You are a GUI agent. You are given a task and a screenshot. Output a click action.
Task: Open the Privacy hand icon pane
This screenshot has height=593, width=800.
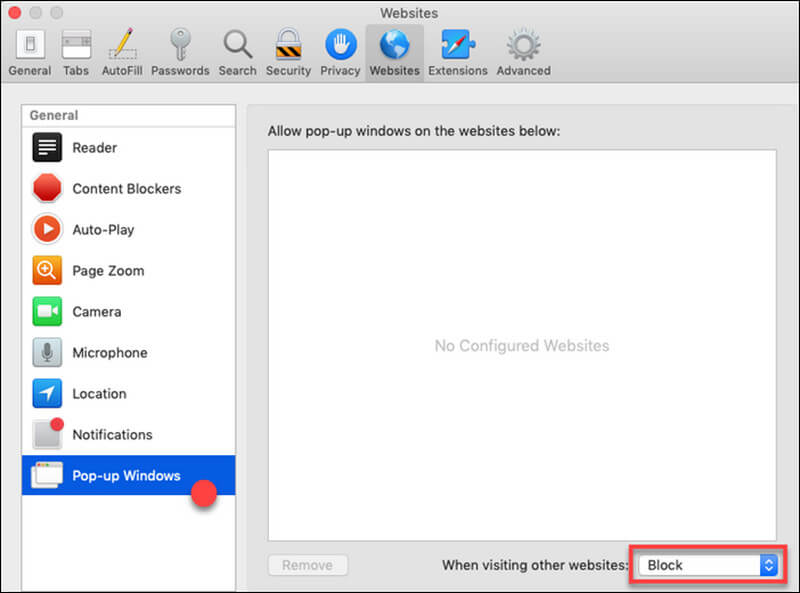[x=340, y=52]
